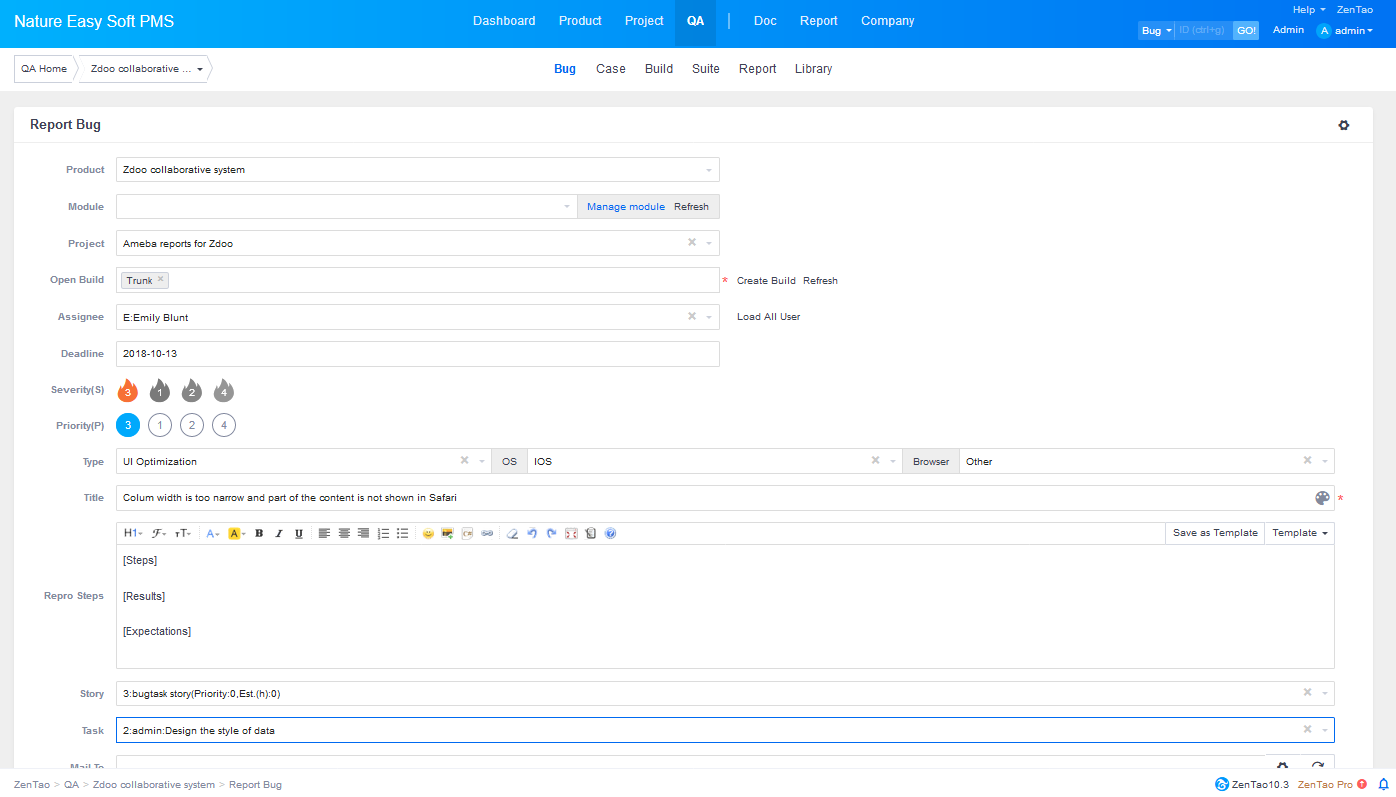Click the undo icon in the editor
This screenshot has height=797, width=1396.
coord(532,534)
